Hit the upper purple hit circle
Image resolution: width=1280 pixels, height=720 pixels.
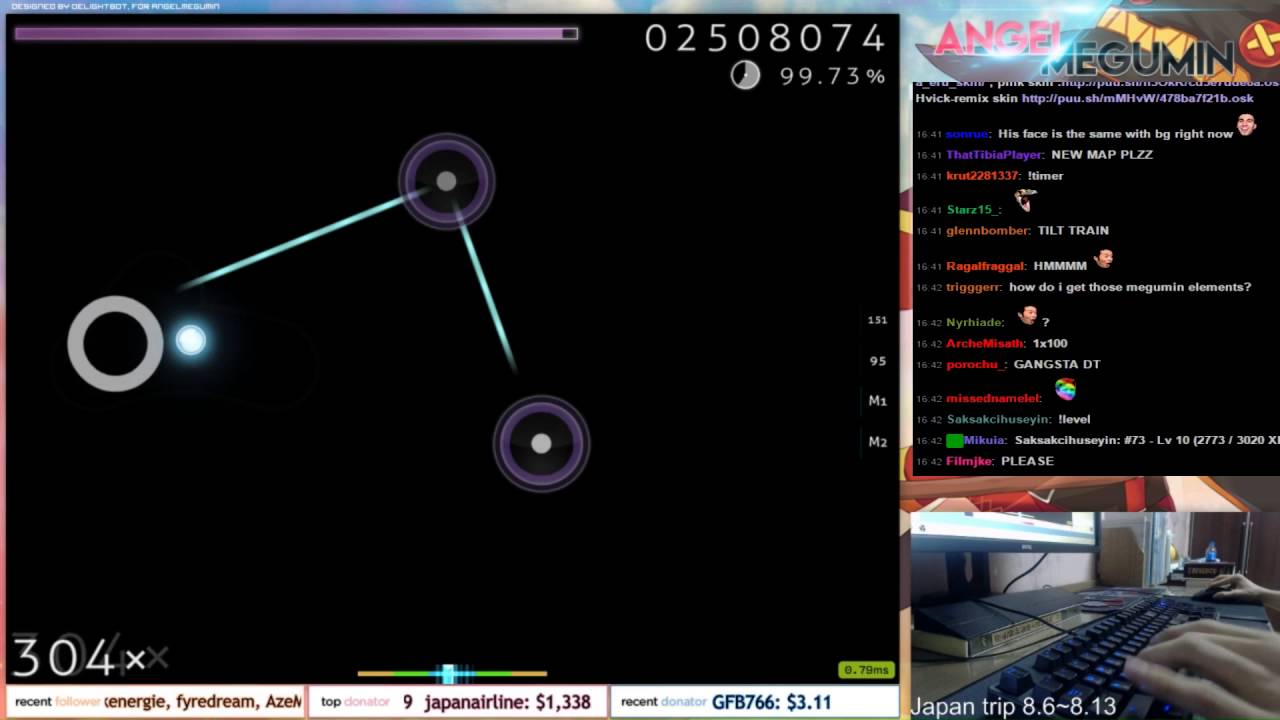(446, 181)
